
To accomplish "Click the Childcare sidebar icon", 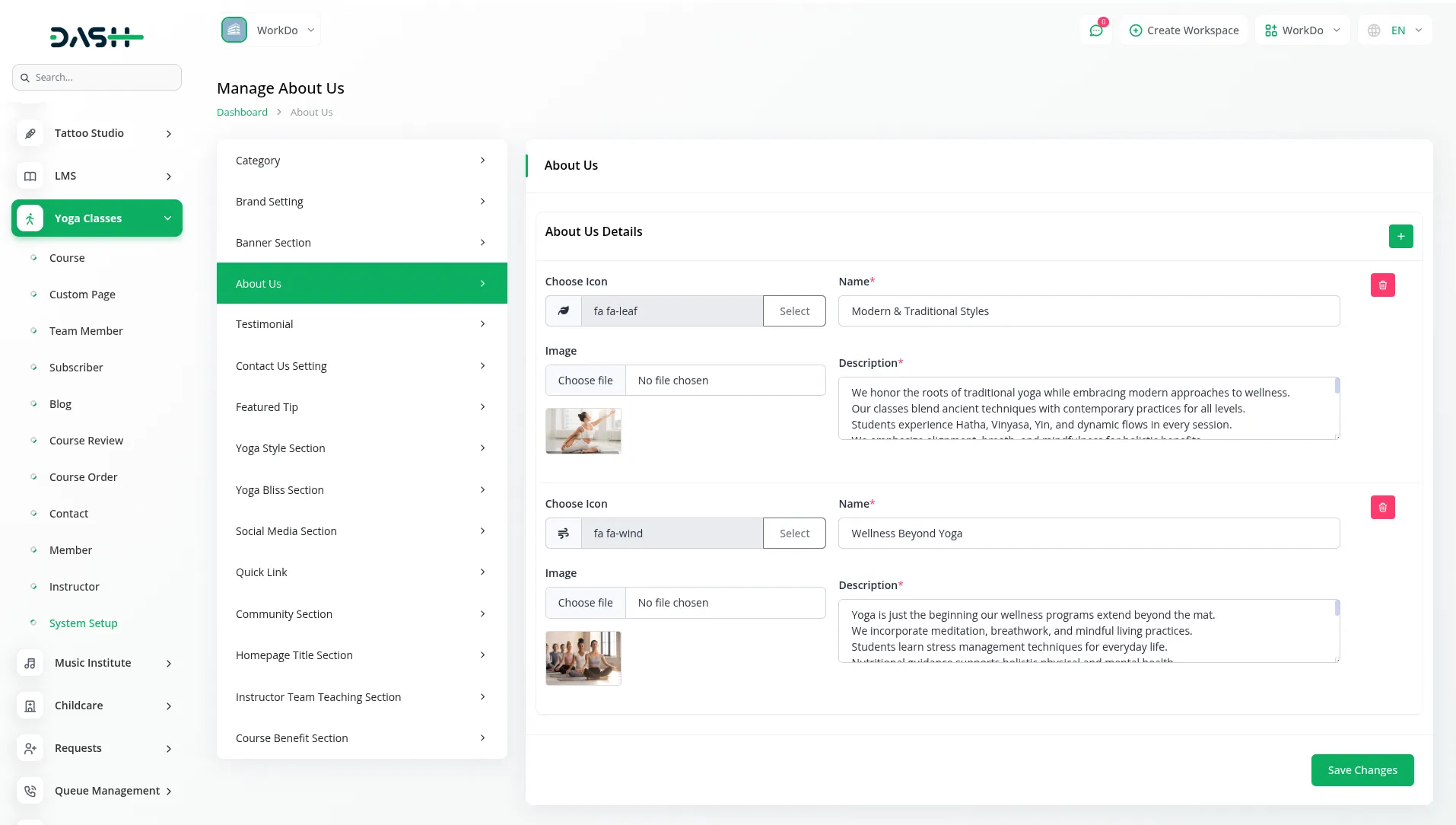I will [x=30, y=706].
